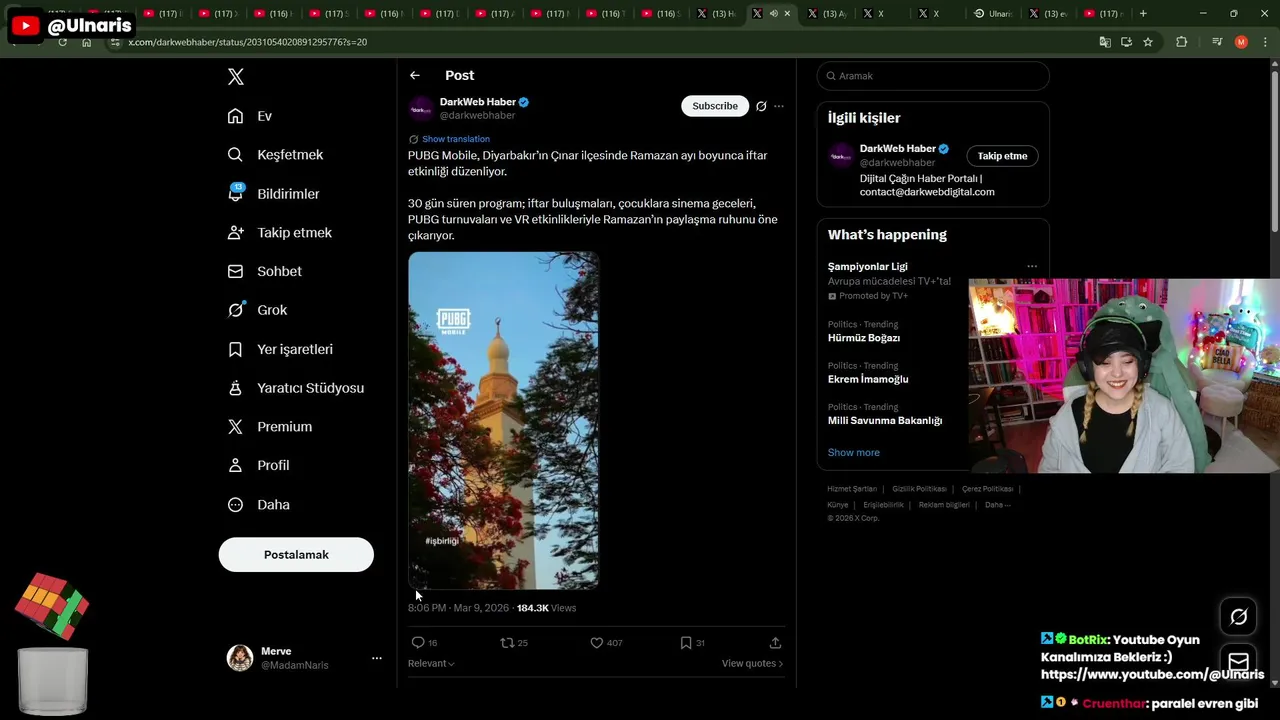The width and height of the screenshot is (1280, 720).
Task: Click the Postalamak post button
Action: coord(296,555)
